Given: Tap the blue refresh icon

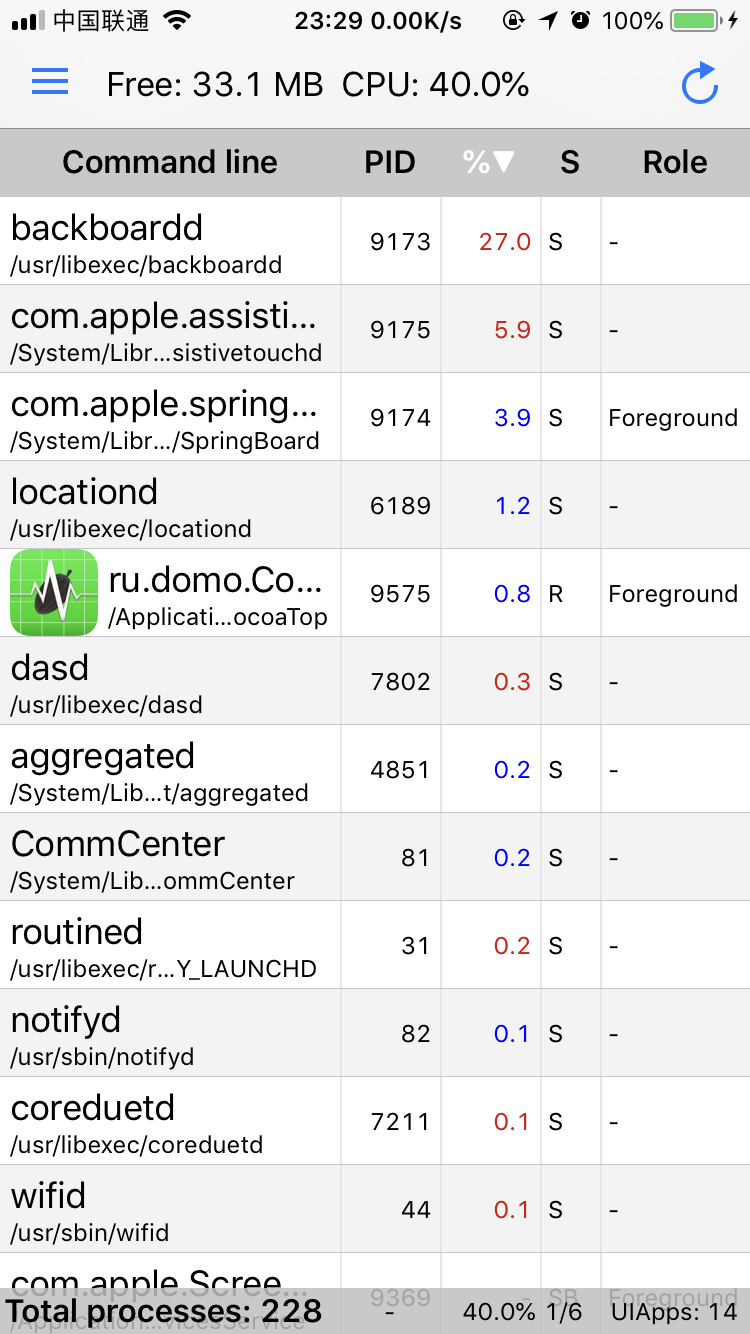Looking at the screenshot, I should tap(700, 84).
